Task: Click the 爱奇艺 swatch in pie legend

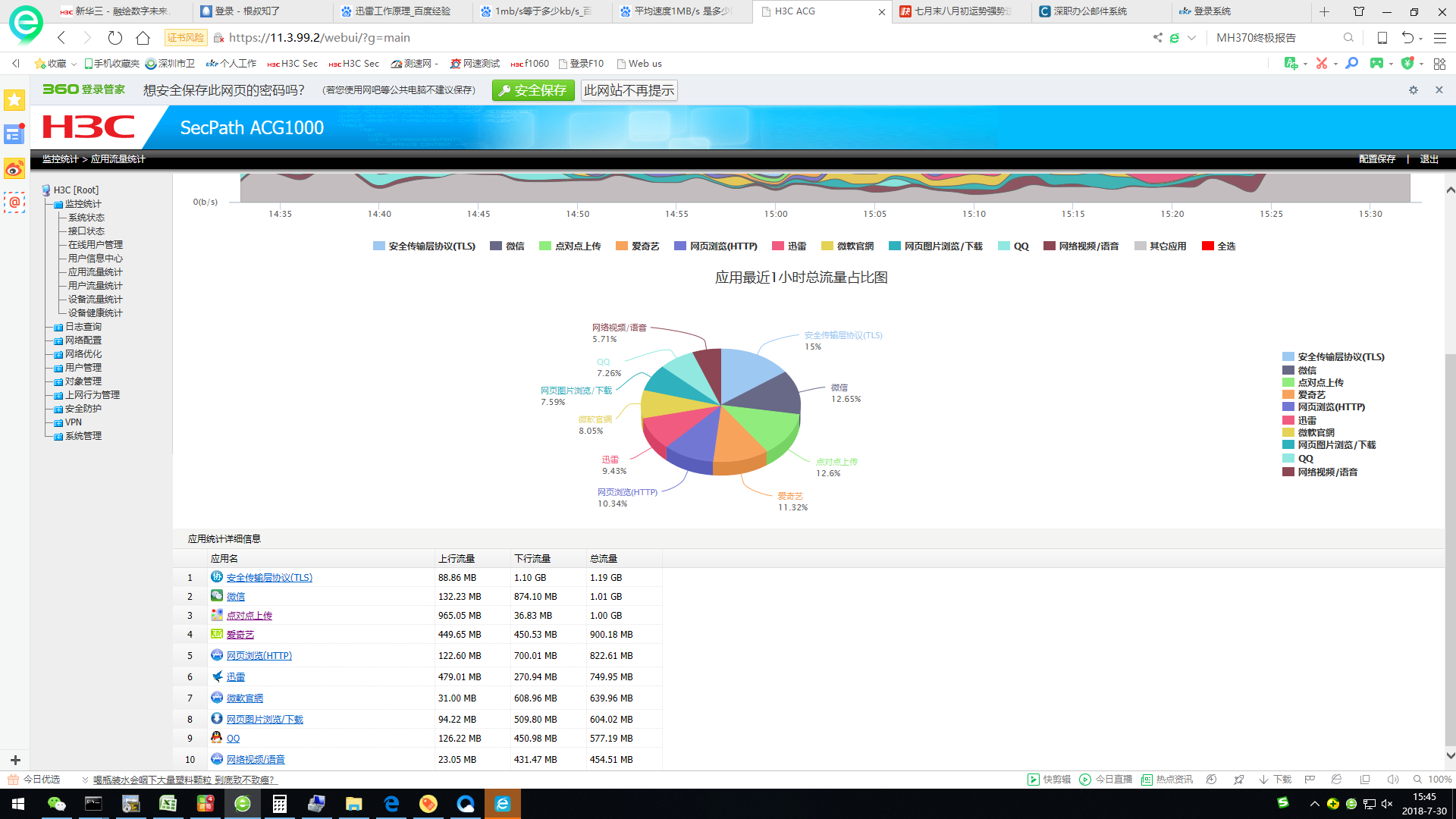Action: pyautogui.click(x=1288, y=394)
